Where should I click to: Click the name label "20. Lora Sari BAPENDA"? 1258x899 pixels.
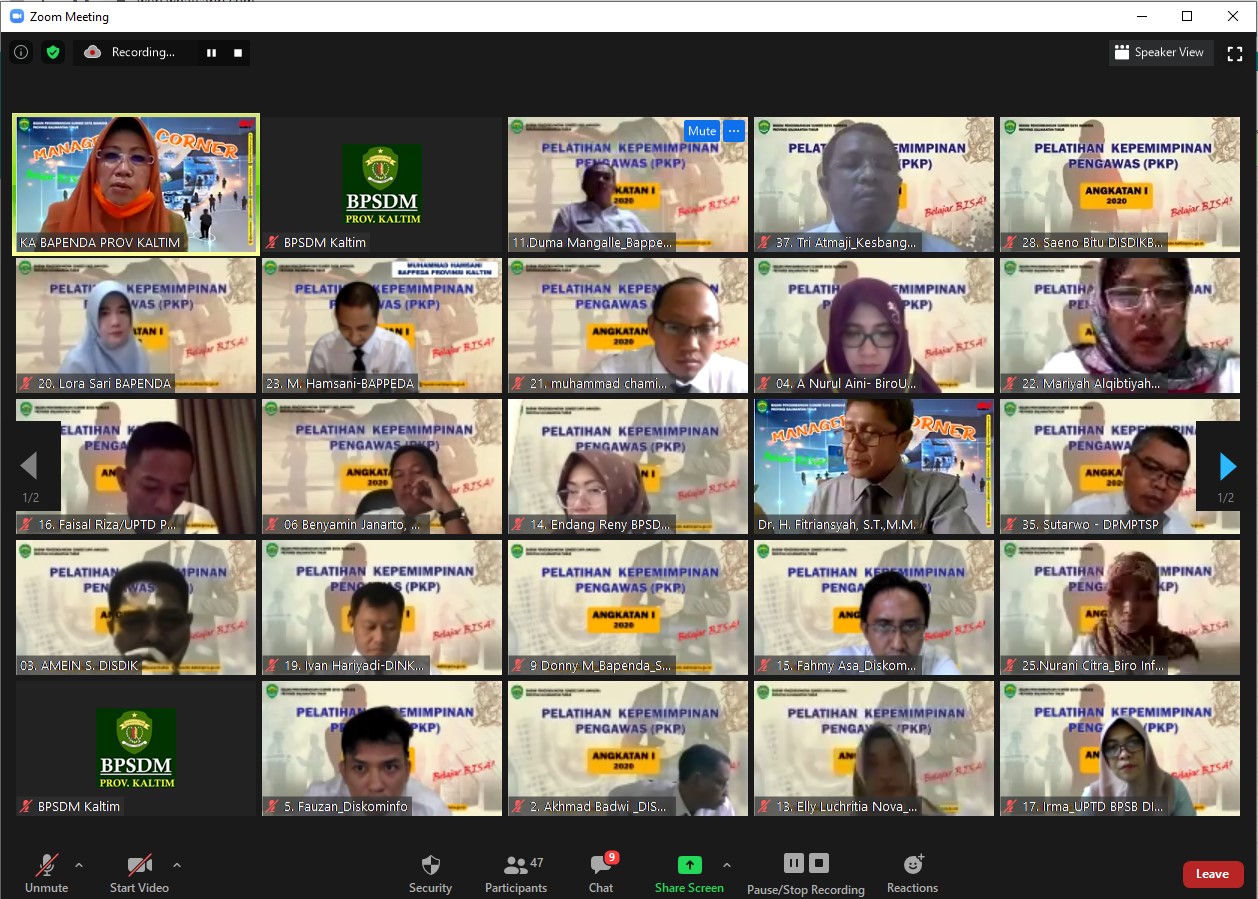tap(105, 383)
